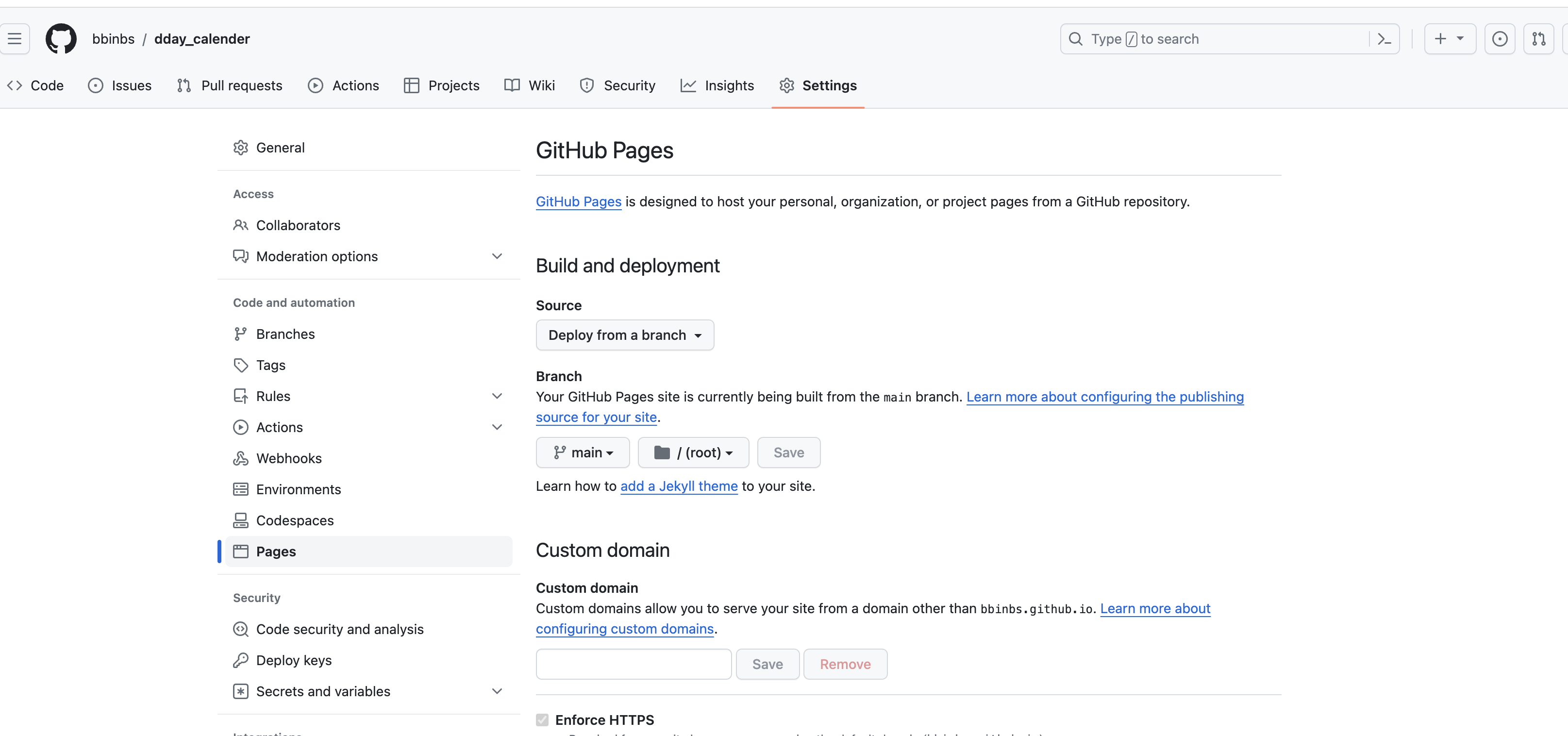Image resolution: width=1568 pixels, height=736 pixels.
Task: Open Branches settings page
Action: pyautogui.click(x=368, y=334)
